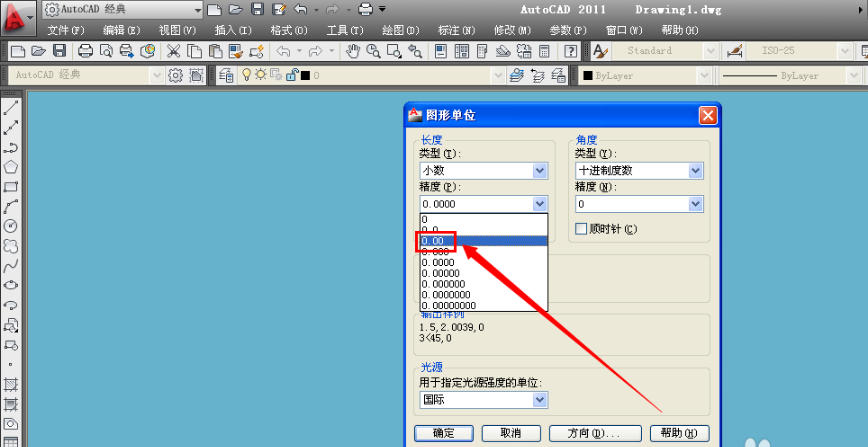Select the Hatch tool
Viewport: 868px width, 447px height.
point(11,384)
